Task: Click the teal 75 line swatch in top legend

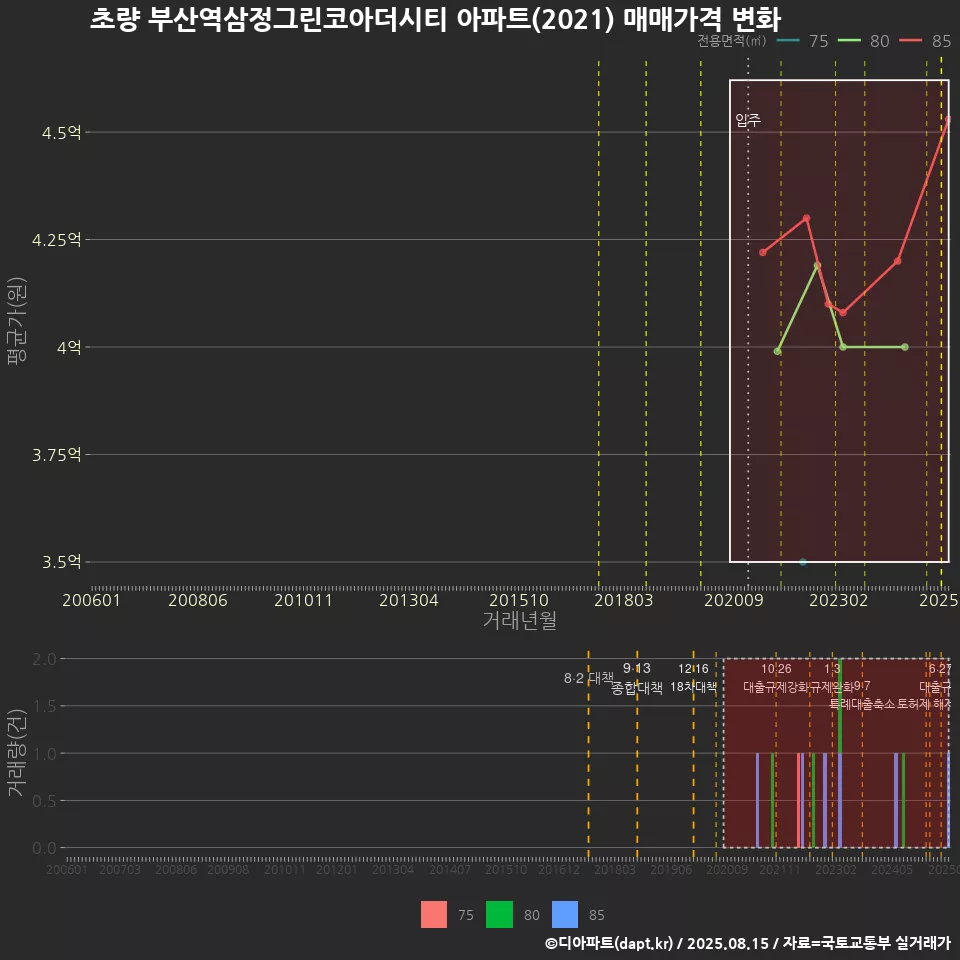Action: tap(787, 41)
